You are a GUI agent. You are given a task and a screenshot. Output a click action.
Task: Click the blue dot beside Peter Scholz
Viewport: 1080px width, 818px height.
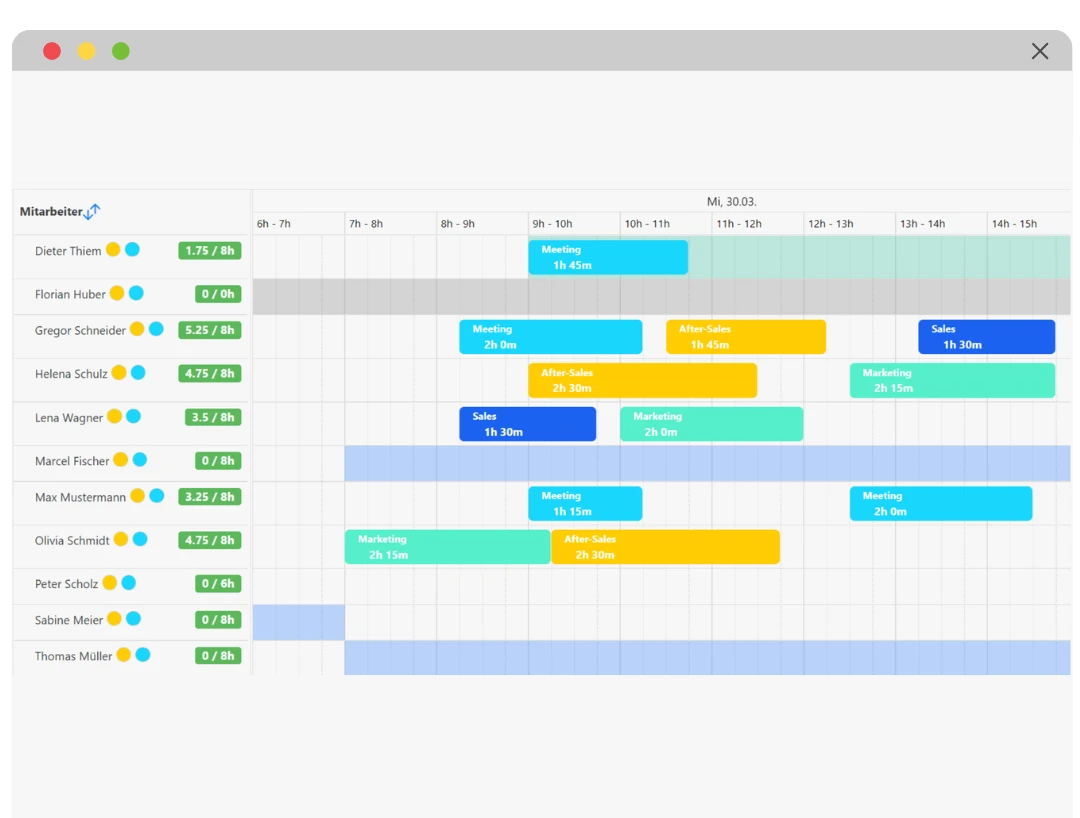(129, 583)
